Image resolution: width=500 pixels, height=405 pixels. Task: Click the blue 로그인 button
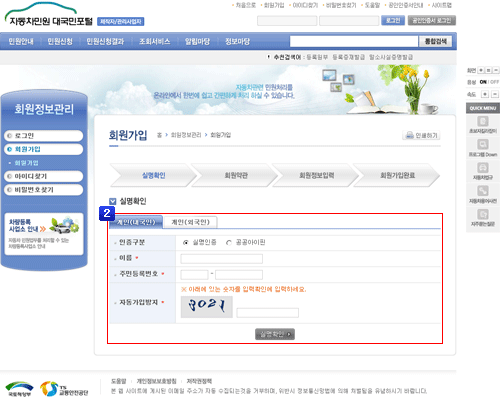click(x=393, y=21)
